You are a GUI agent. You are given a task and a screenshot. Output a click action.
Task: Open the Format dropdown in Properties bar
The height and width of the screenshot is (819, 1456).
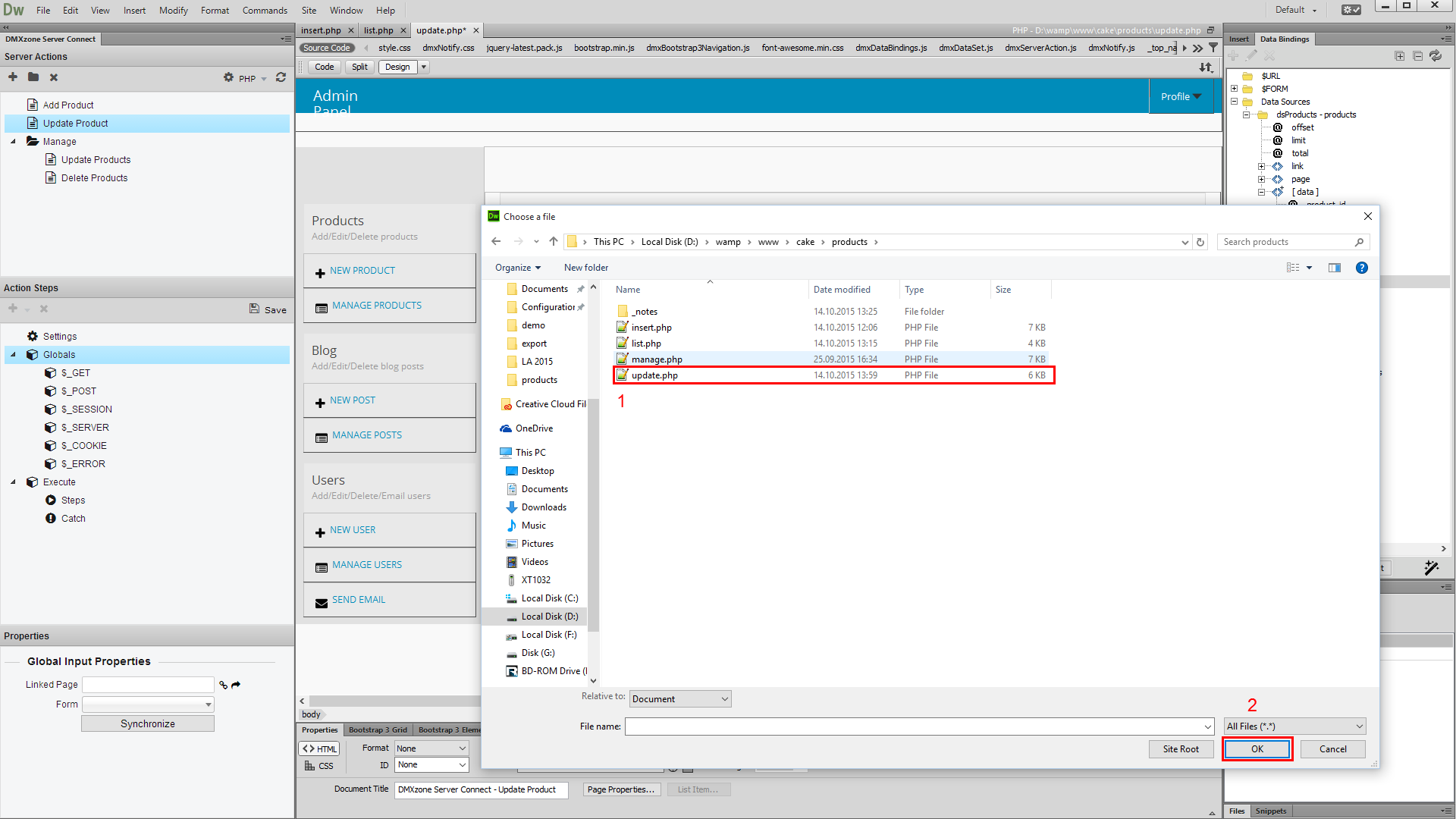click(x=431, y=748)
